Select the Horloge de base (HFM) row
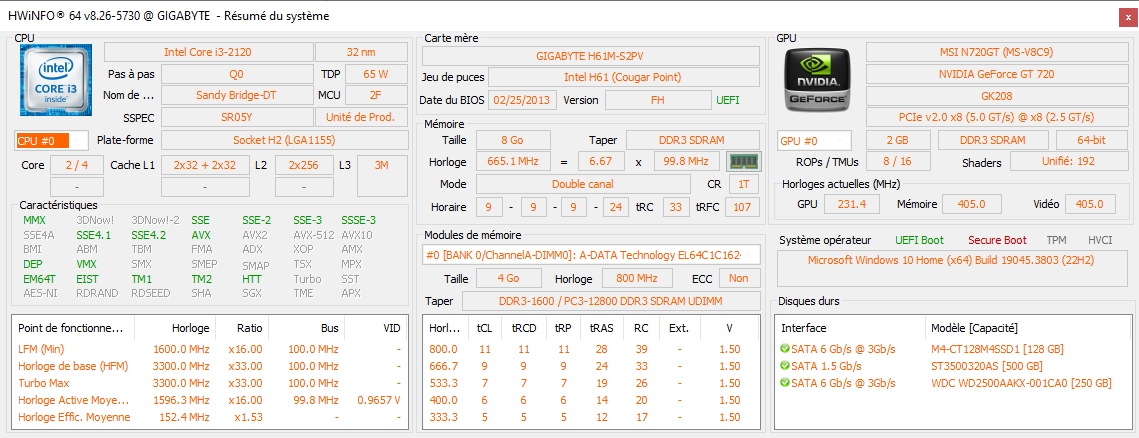This screenshot has width=1139, height=438. (209, 366)
